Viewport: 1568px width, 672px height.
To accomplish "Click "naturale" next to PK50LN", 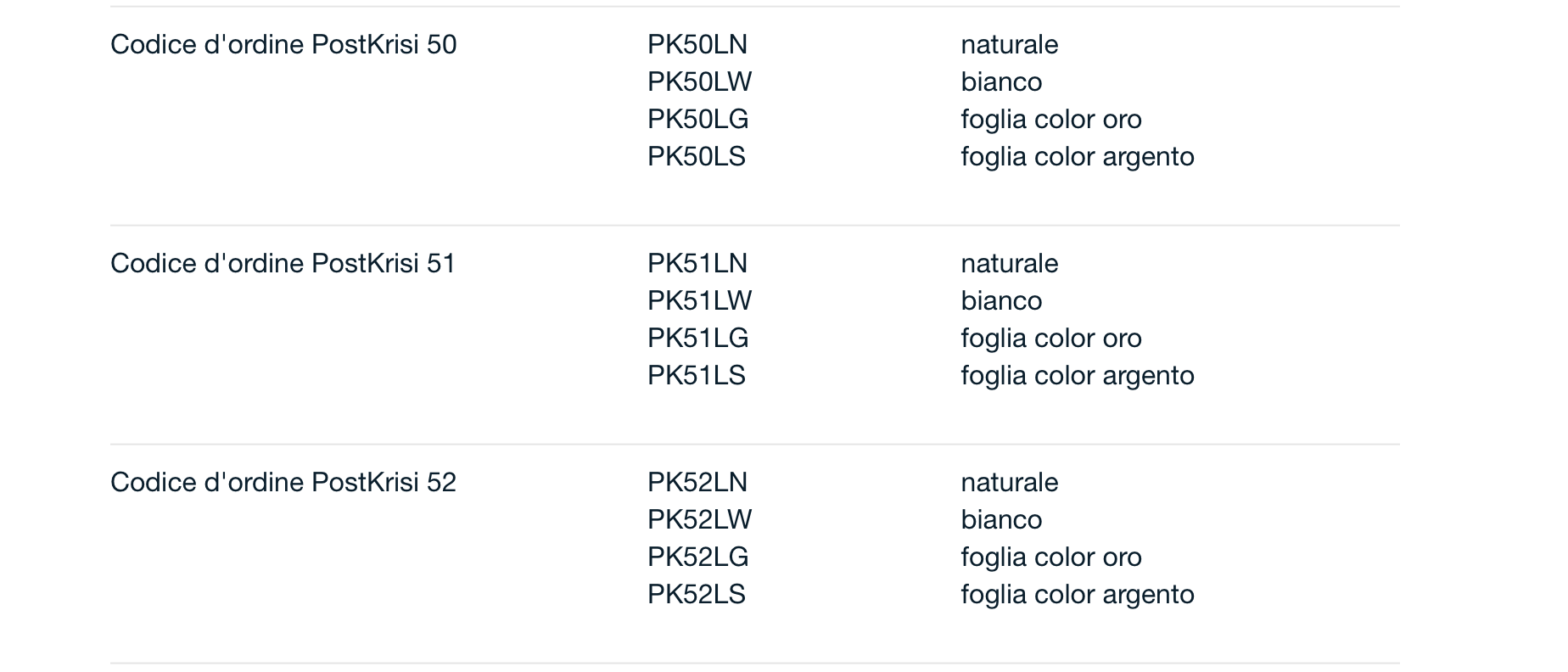I will coord(1009,45).
